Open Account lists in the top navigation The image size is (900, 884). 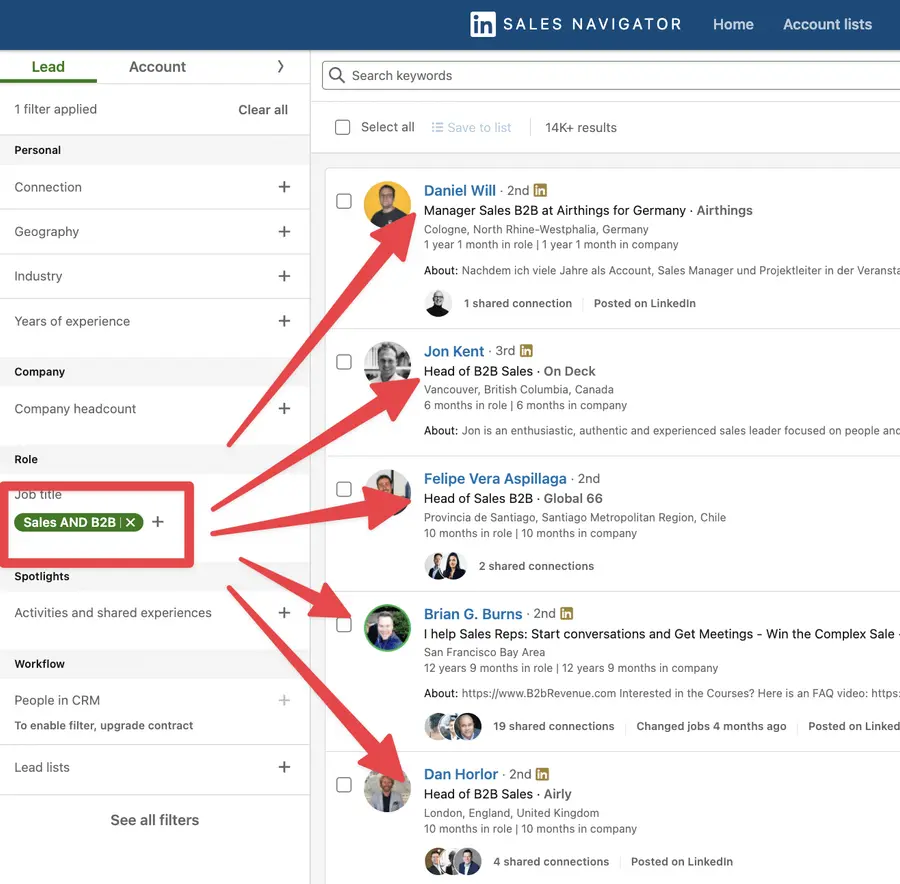point(827,24)
